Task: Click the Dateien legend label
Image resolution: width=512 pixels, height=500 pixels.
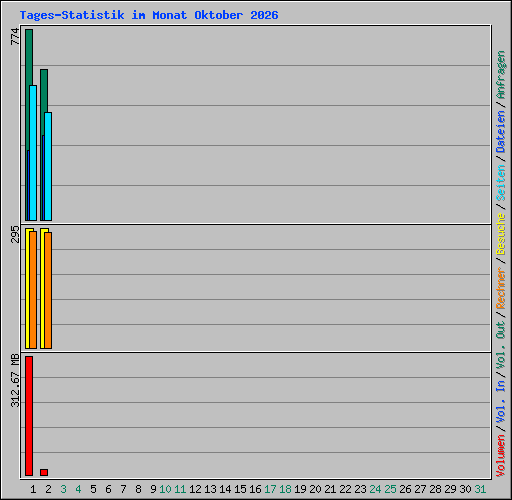Action: coord(501,132)
